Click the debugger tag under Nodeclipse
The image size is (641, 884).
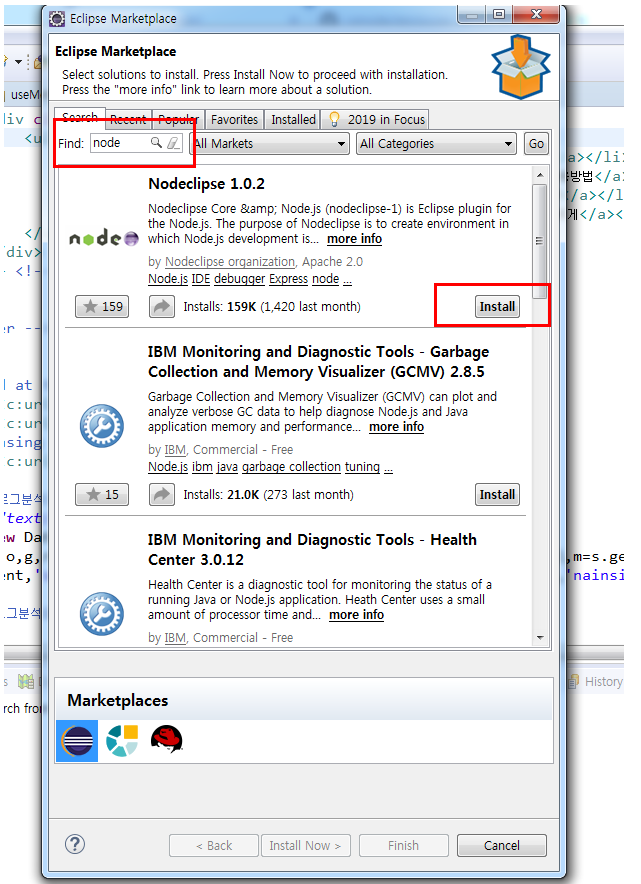pyautogui.click(x=240, y=279)
